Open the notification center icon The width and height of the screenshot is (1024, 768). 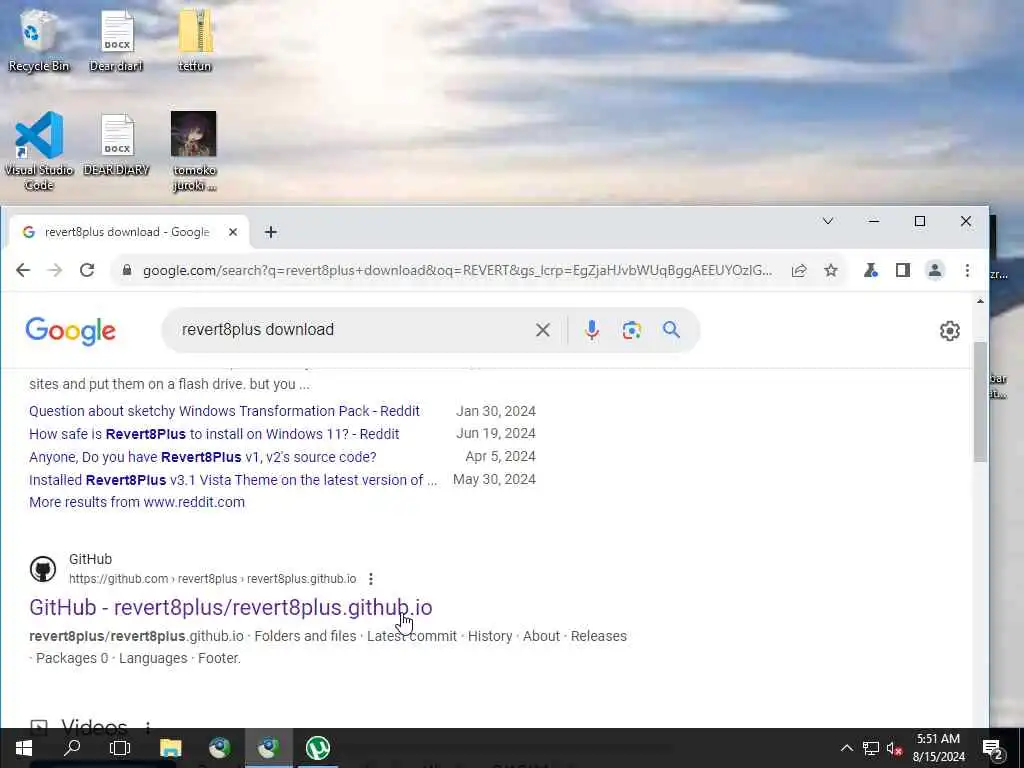992,748
